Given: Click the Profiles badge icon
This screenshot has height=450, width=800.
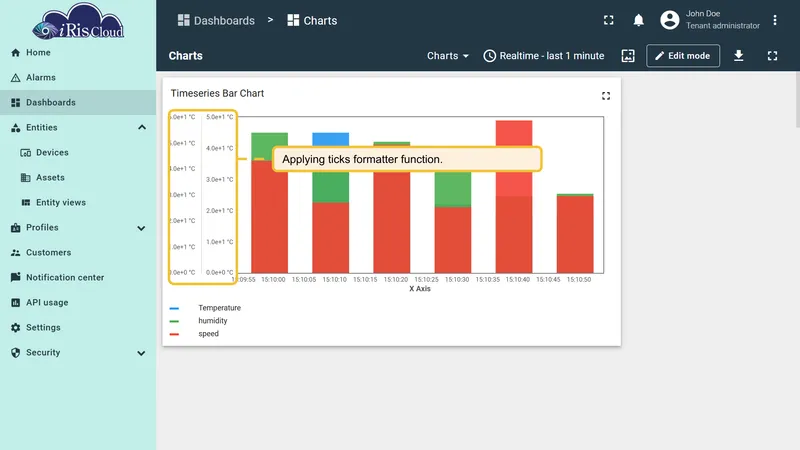Looking at the screenshot, I should 15,228.
